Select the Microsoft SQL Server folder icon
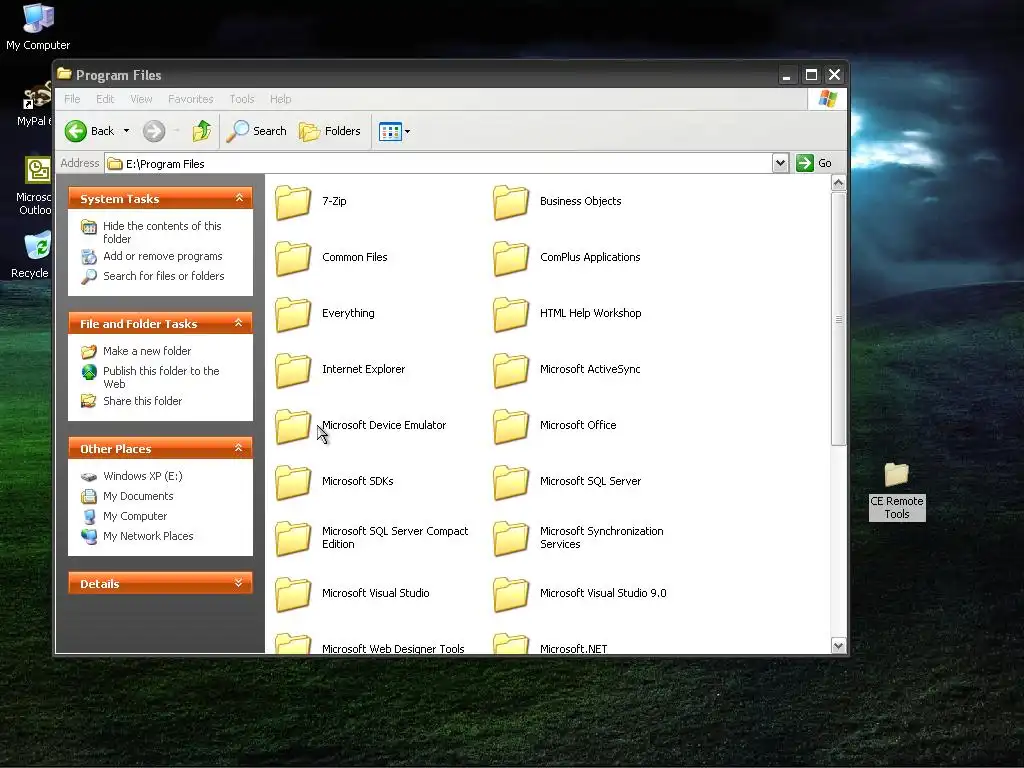 tap(511, 483)
